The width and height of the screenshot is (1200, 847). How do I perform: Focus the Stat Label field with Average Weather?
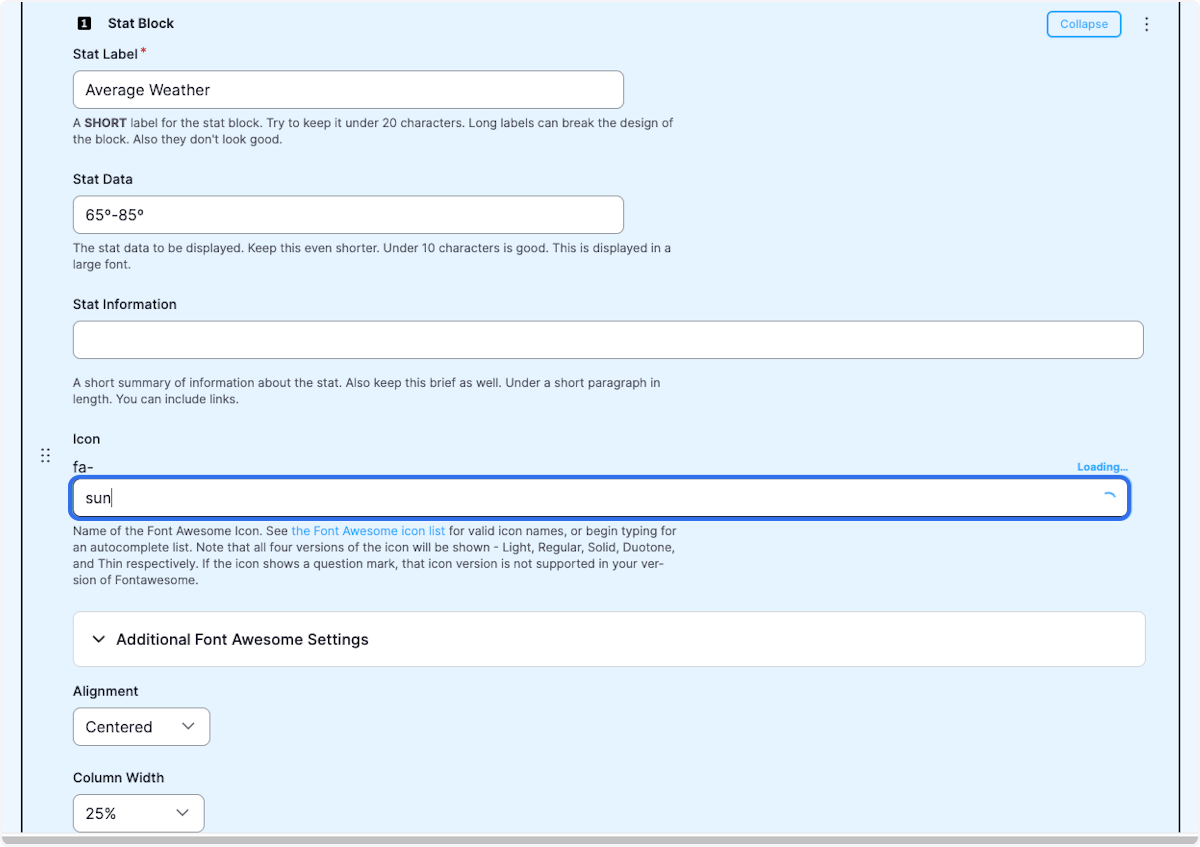coord(348,90)
